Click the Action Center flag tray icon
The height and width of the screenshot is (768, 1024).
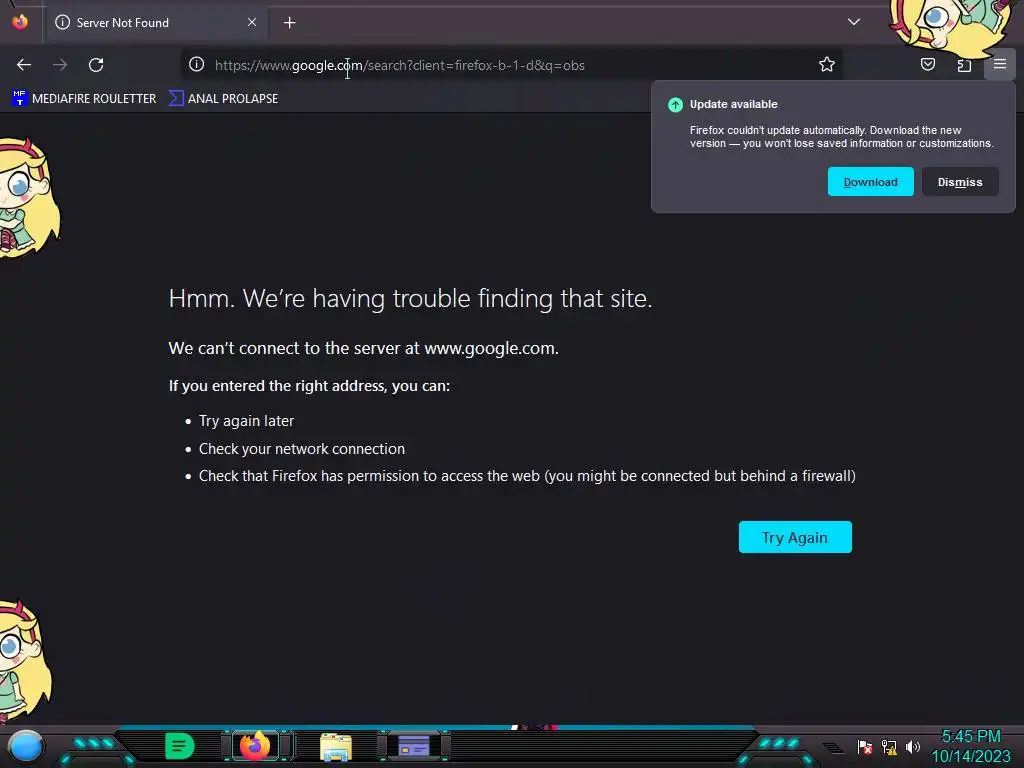[865, 747]
